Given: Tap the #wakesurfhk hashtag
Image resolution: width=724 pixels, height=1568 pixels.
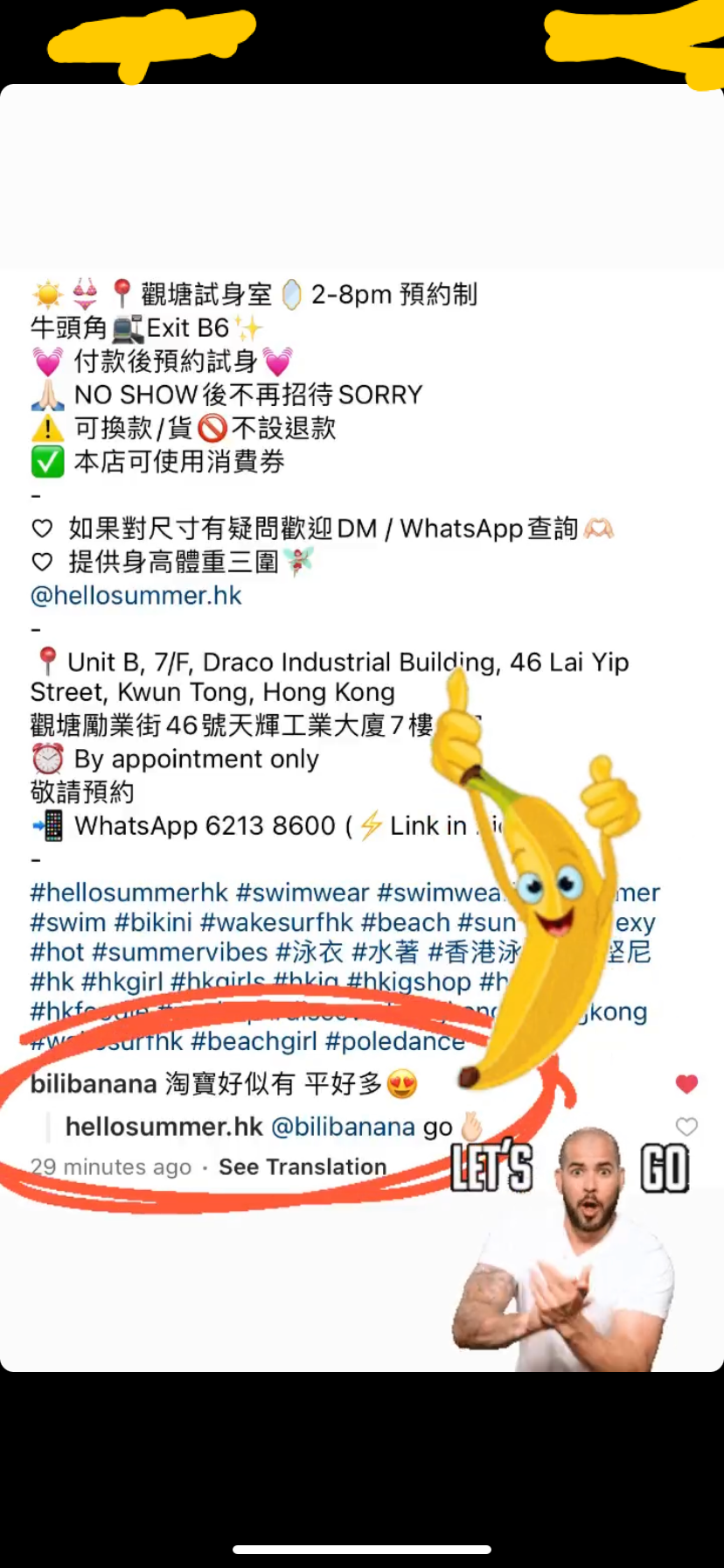Looking at the screenshot, I should click(277, 922).
